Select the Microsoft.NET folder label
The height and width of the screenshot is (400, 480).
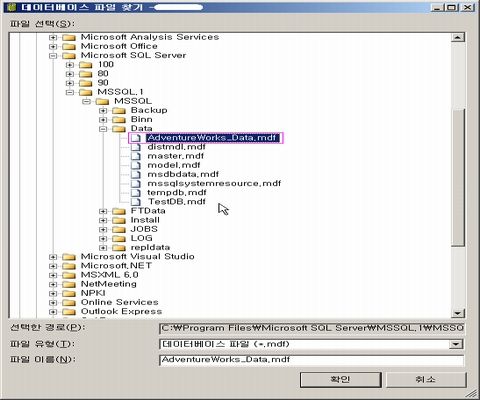point(116,266)
